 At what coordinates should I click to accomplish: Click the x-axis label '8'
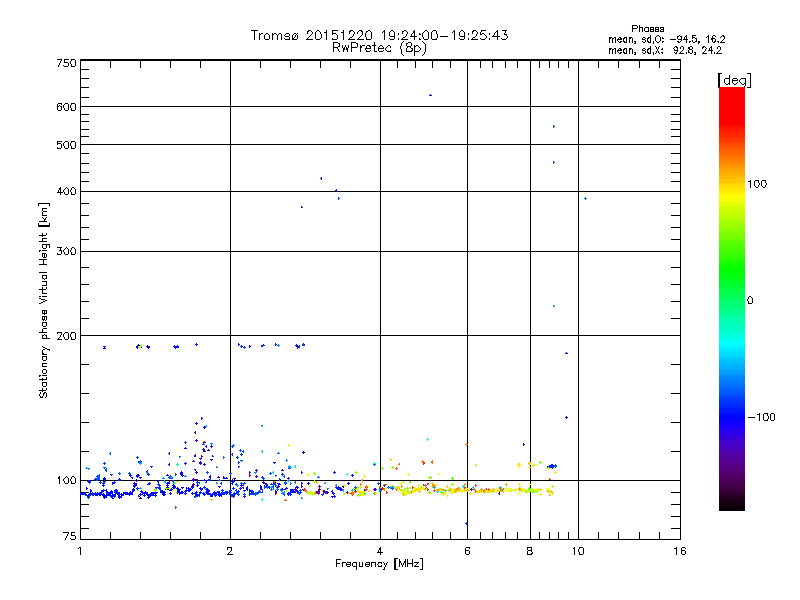click(530, 551)
